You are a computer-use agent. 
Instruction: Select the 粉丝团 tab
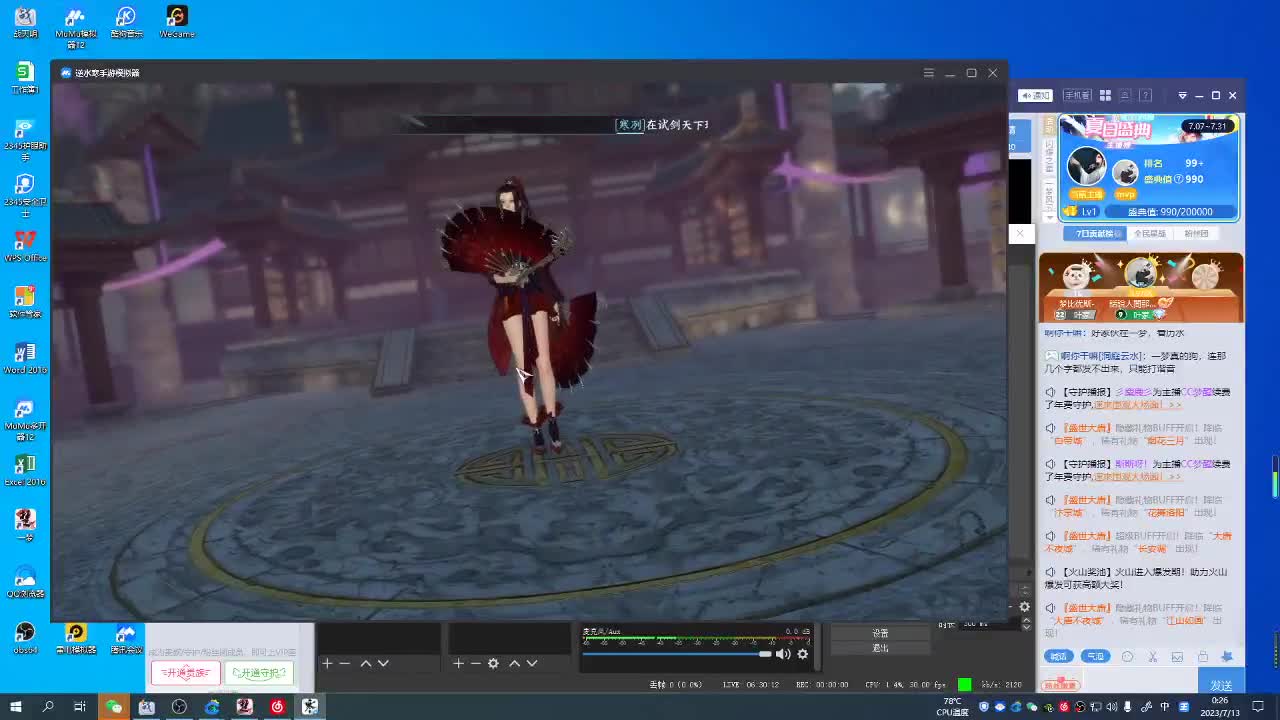tap(1196, 233)
